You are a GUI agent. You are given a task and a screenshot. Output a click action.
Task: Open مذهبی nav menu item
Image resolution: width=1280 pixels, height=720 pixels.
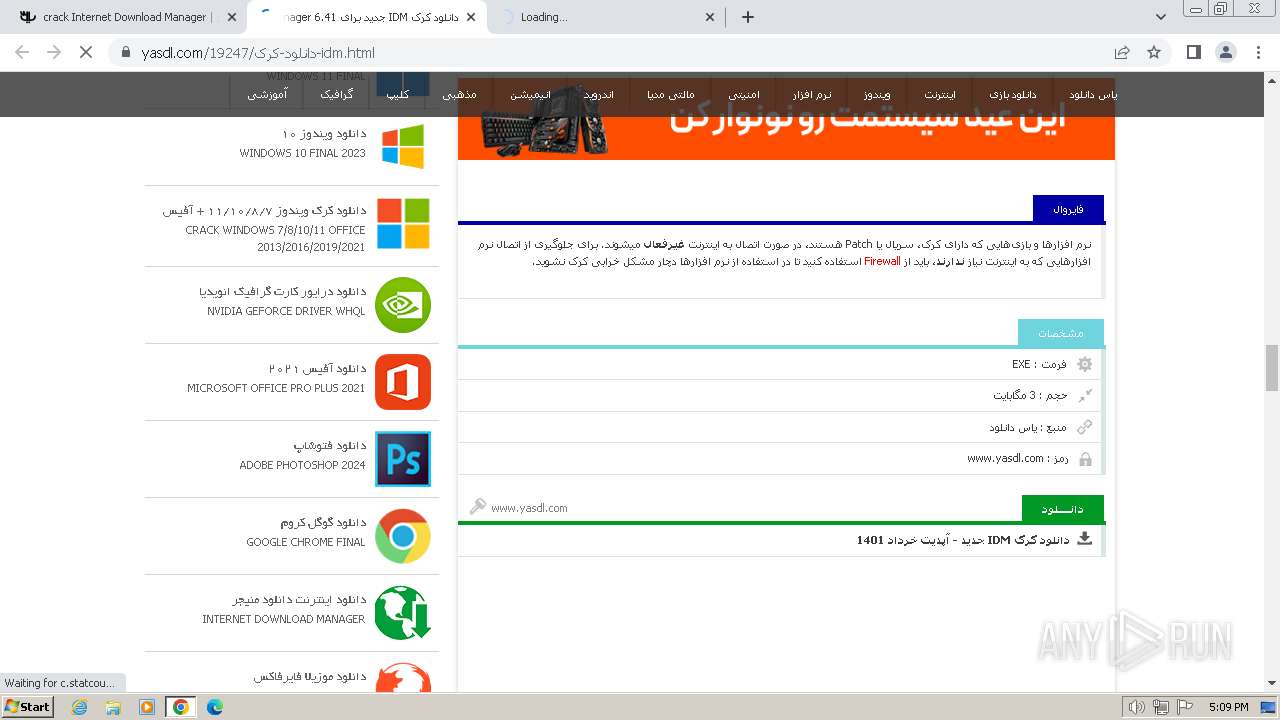tap(460, 95)
